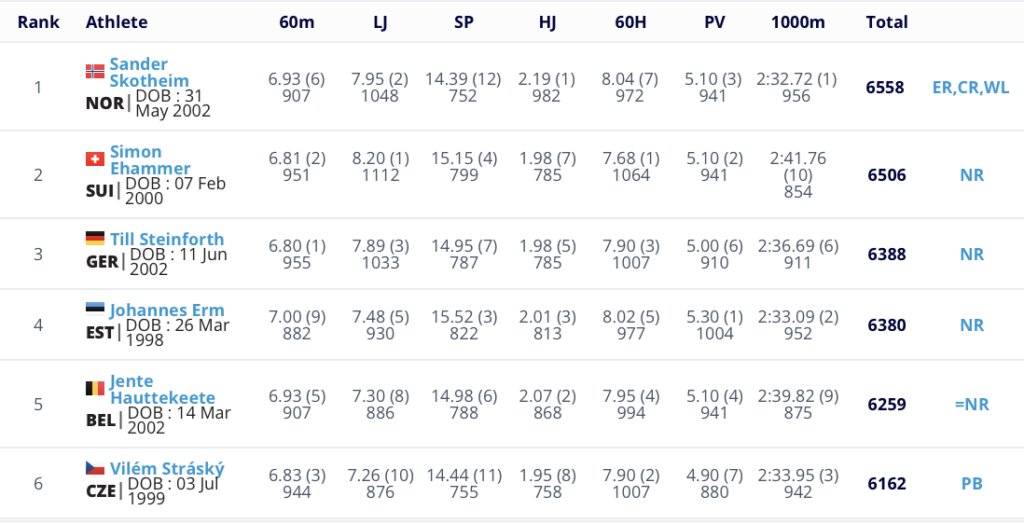Viewport: 1024px width, 524px height.
Task: Click the PB label for Stráský
Action: (972, 484)
